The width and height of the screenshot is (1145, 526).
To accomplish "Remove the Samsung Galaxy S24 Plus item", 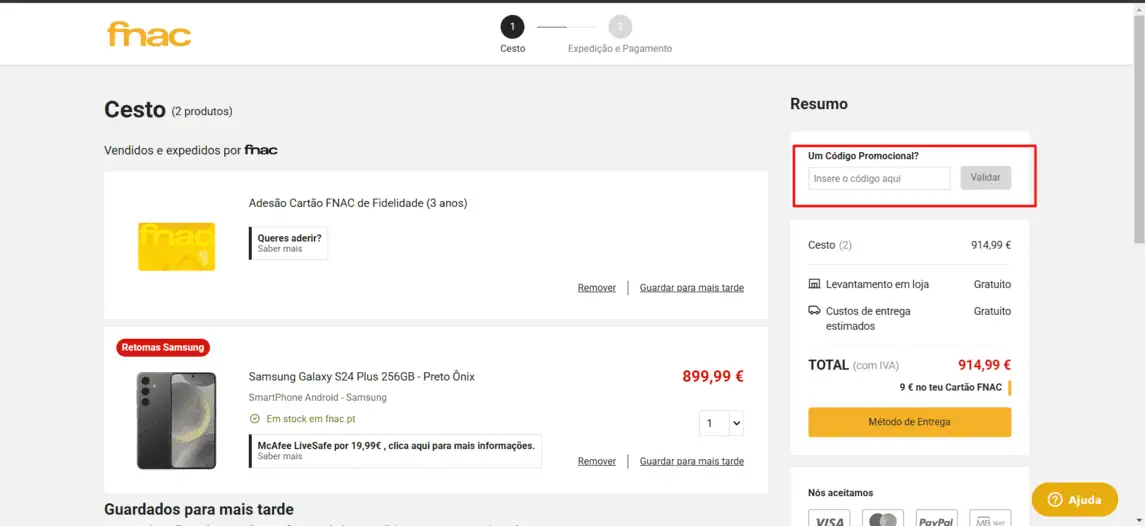I will (x=597, y=461).
